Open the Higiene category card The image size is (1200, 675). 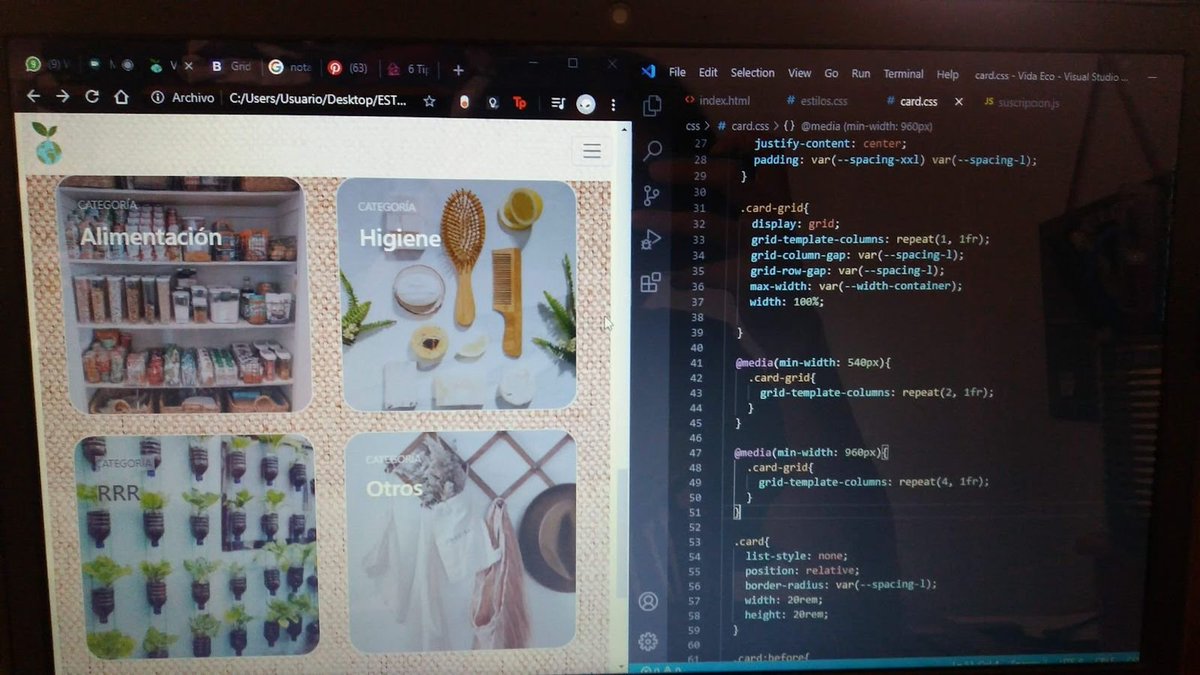coord(459,294)
